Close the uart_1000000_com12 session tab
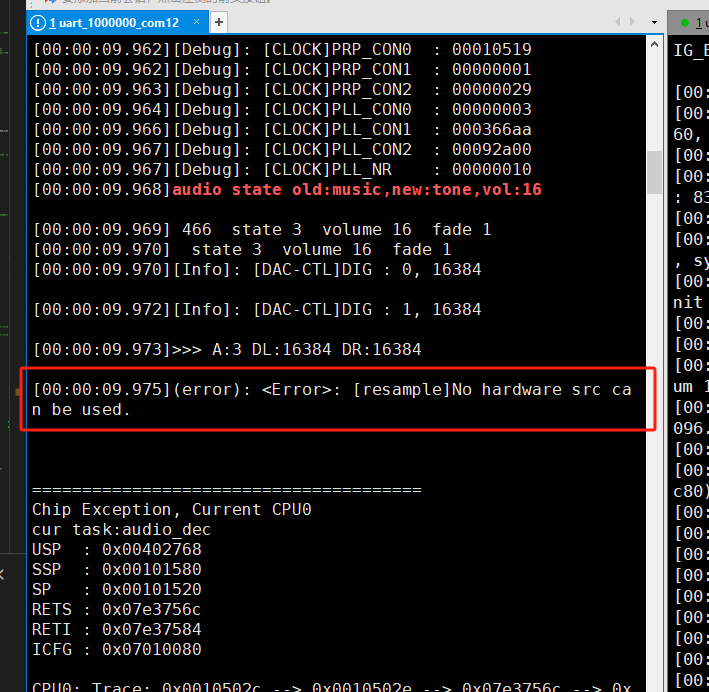Image resolution: width=709 pixels, height=692 pixels. pos(196,22)
